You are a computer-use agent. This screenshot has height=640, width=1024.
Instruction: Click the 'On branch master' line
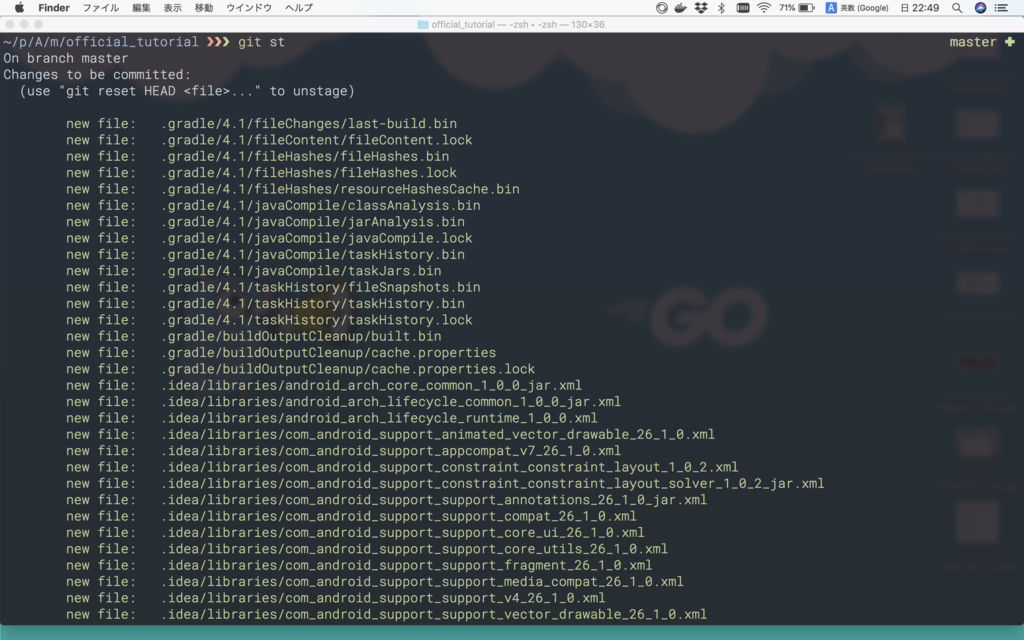tap(66, 58)
